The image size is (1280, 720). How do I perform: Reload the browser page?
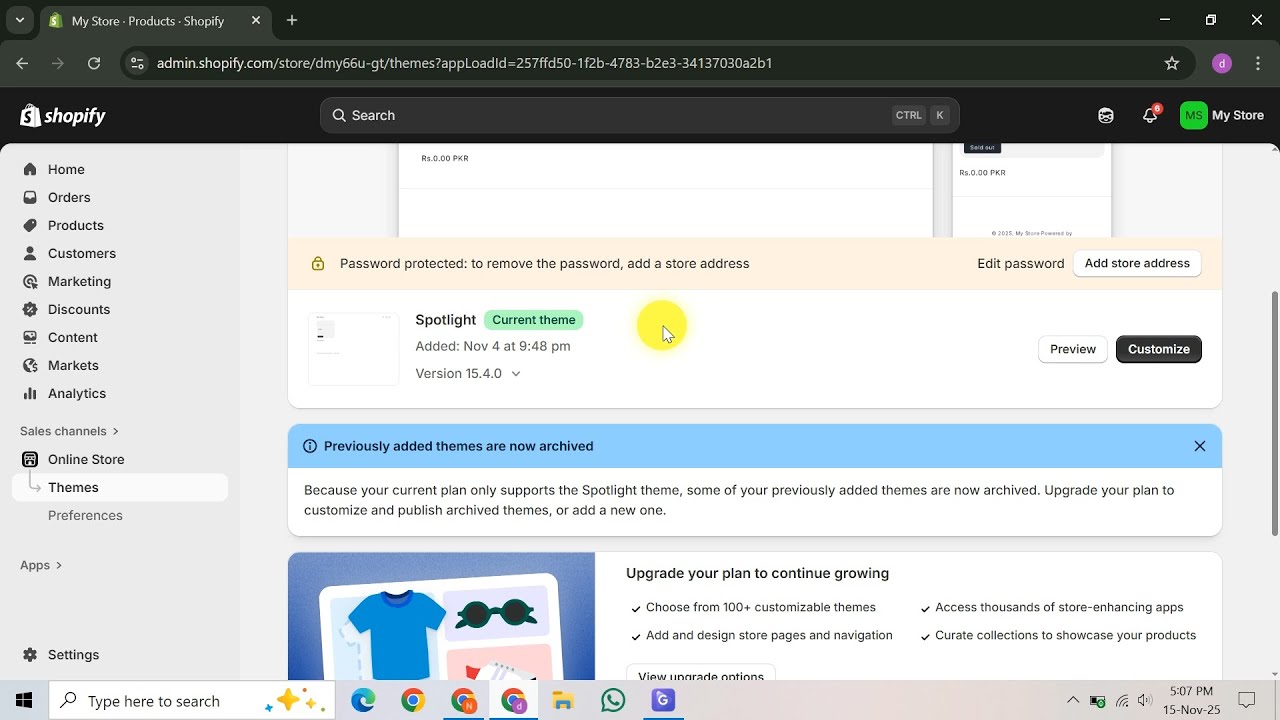(94, 63)
